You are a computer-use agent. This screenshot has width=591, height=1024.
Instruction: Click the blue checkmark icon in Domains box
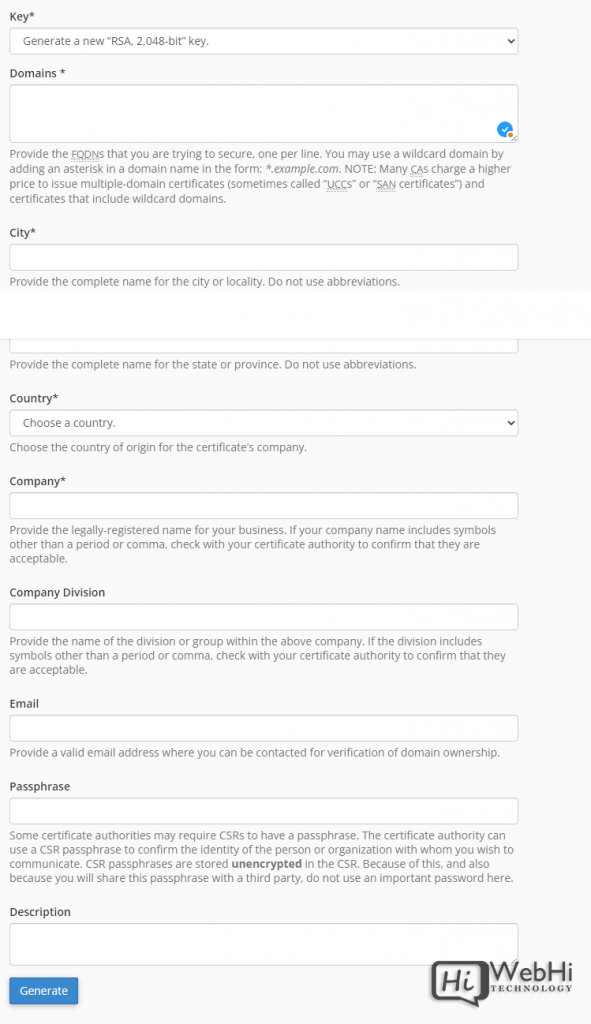click(505, 129)
